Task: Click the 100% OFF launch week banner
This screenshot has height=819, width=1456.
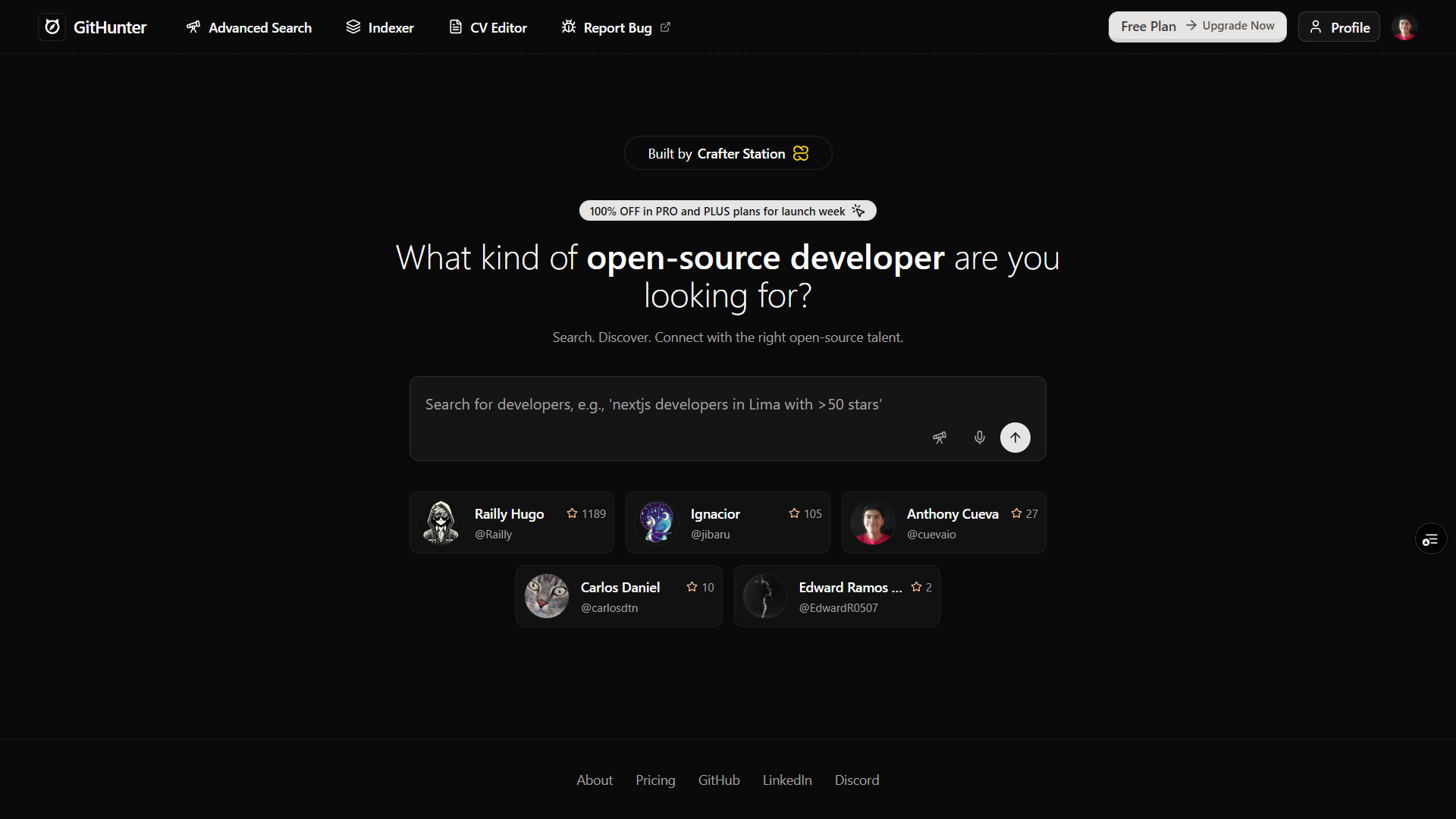Action: pyautogui.click(x=727, y=211)
